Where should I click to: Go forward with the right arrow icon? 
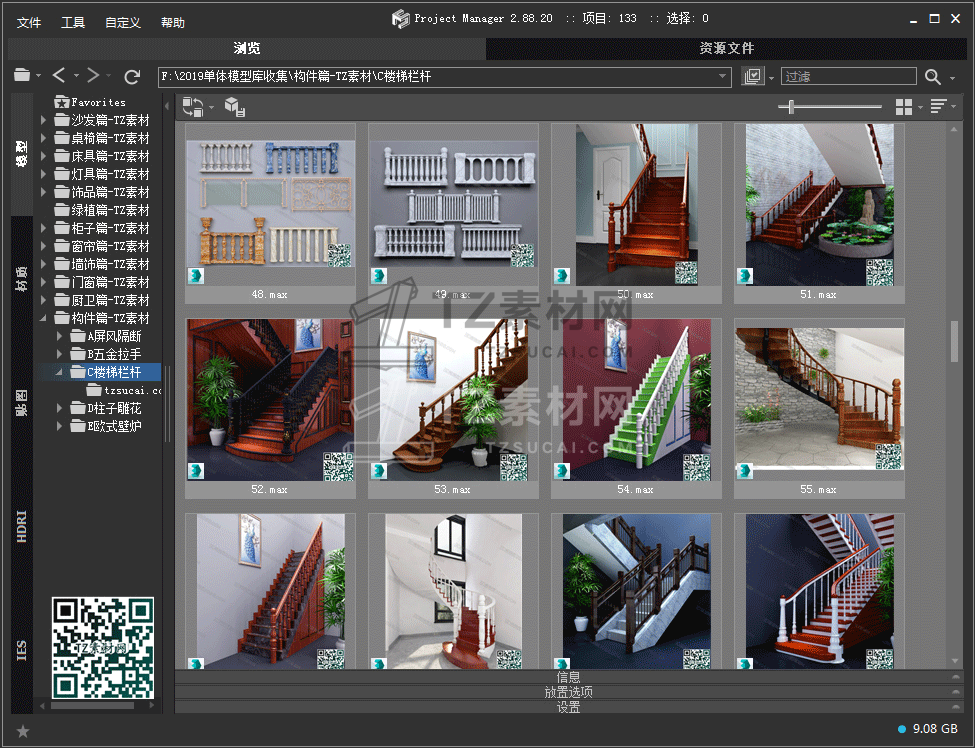pos(93,76)
